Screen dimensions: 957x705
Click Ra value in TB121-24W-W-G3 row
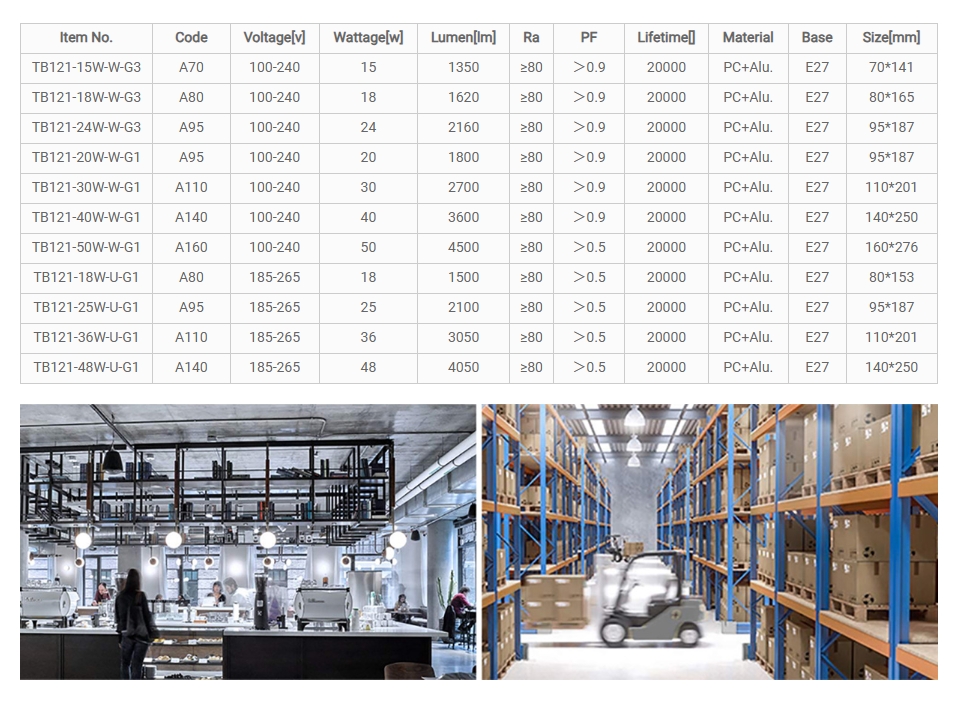pyautogui.click(x=531, y=128)
